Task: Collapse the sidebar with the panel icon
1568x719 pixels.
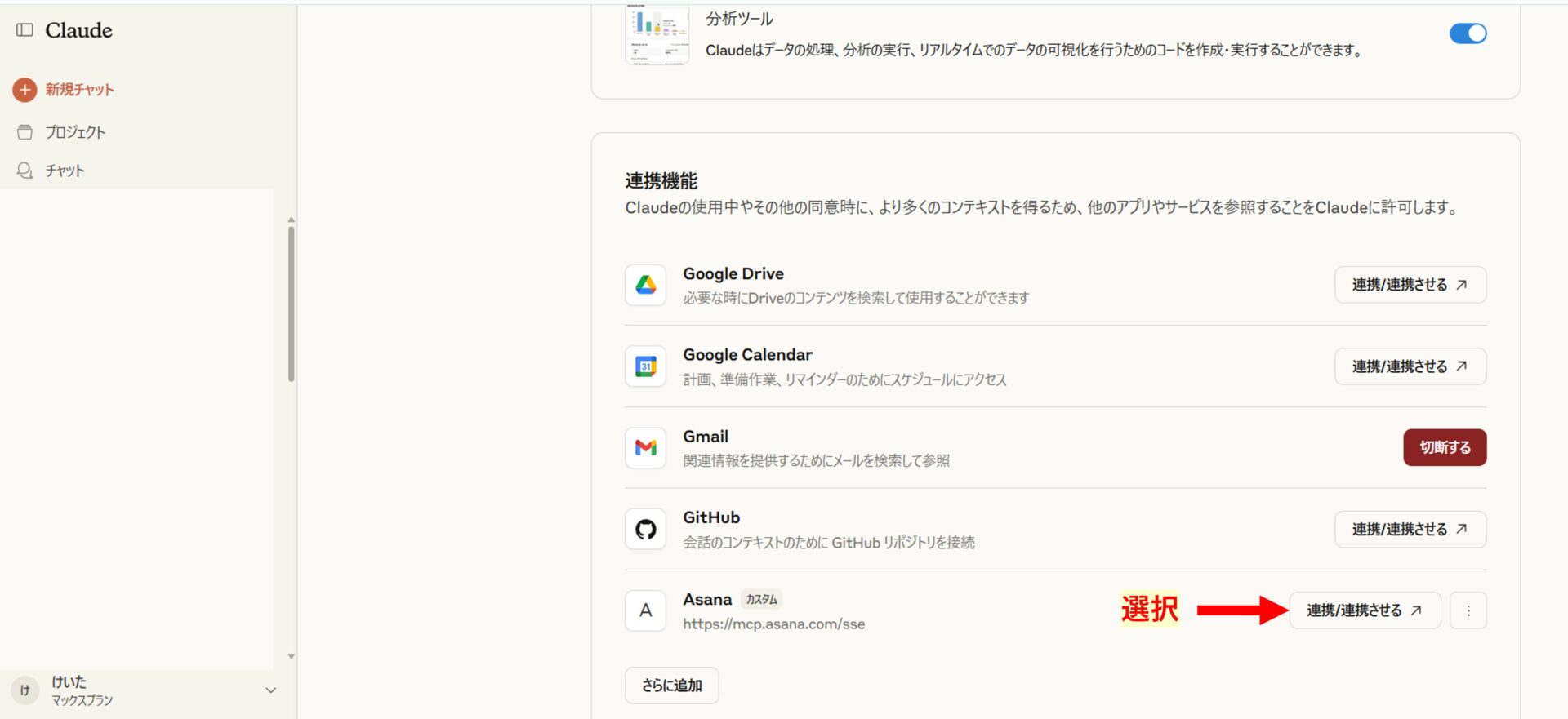Action: tap(24, 30)
